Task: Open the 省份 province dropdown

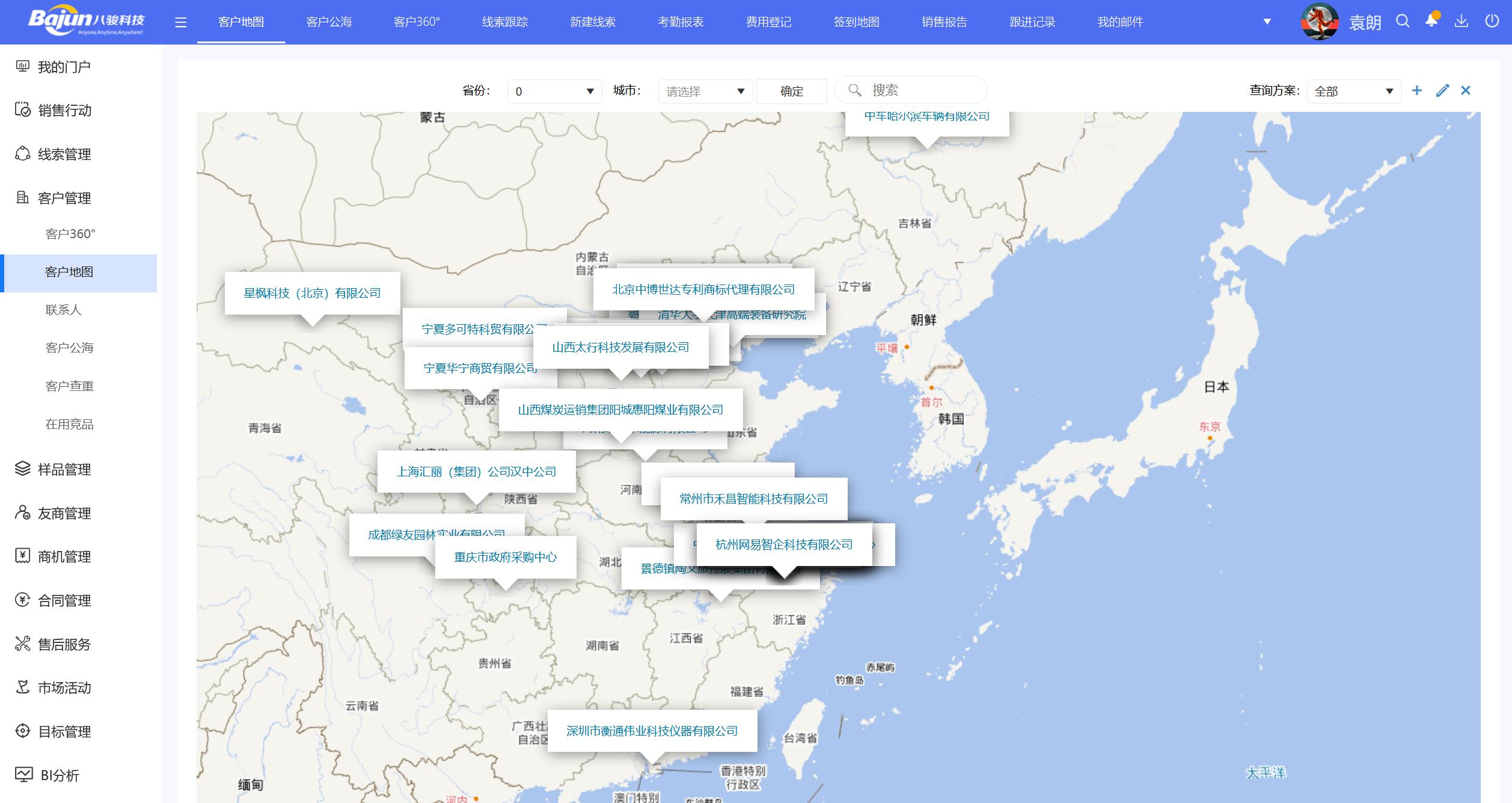Action: click(554, 91)
